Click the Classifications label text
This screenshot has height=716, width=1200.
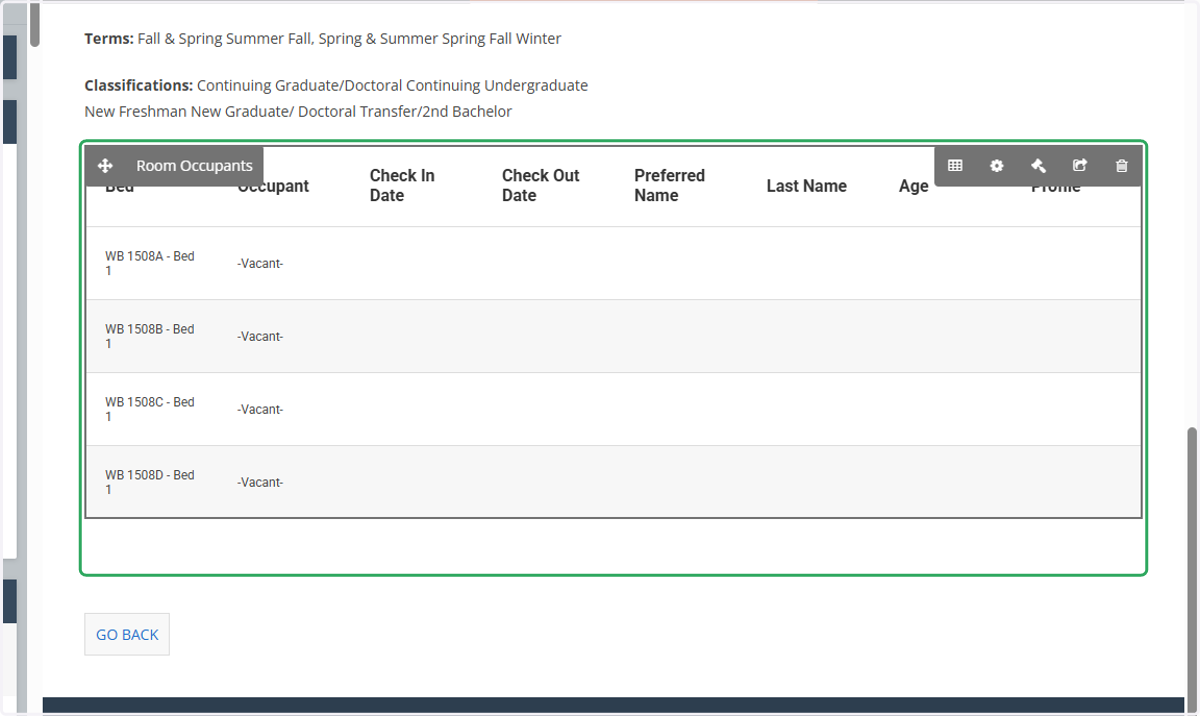click(139, 85)
